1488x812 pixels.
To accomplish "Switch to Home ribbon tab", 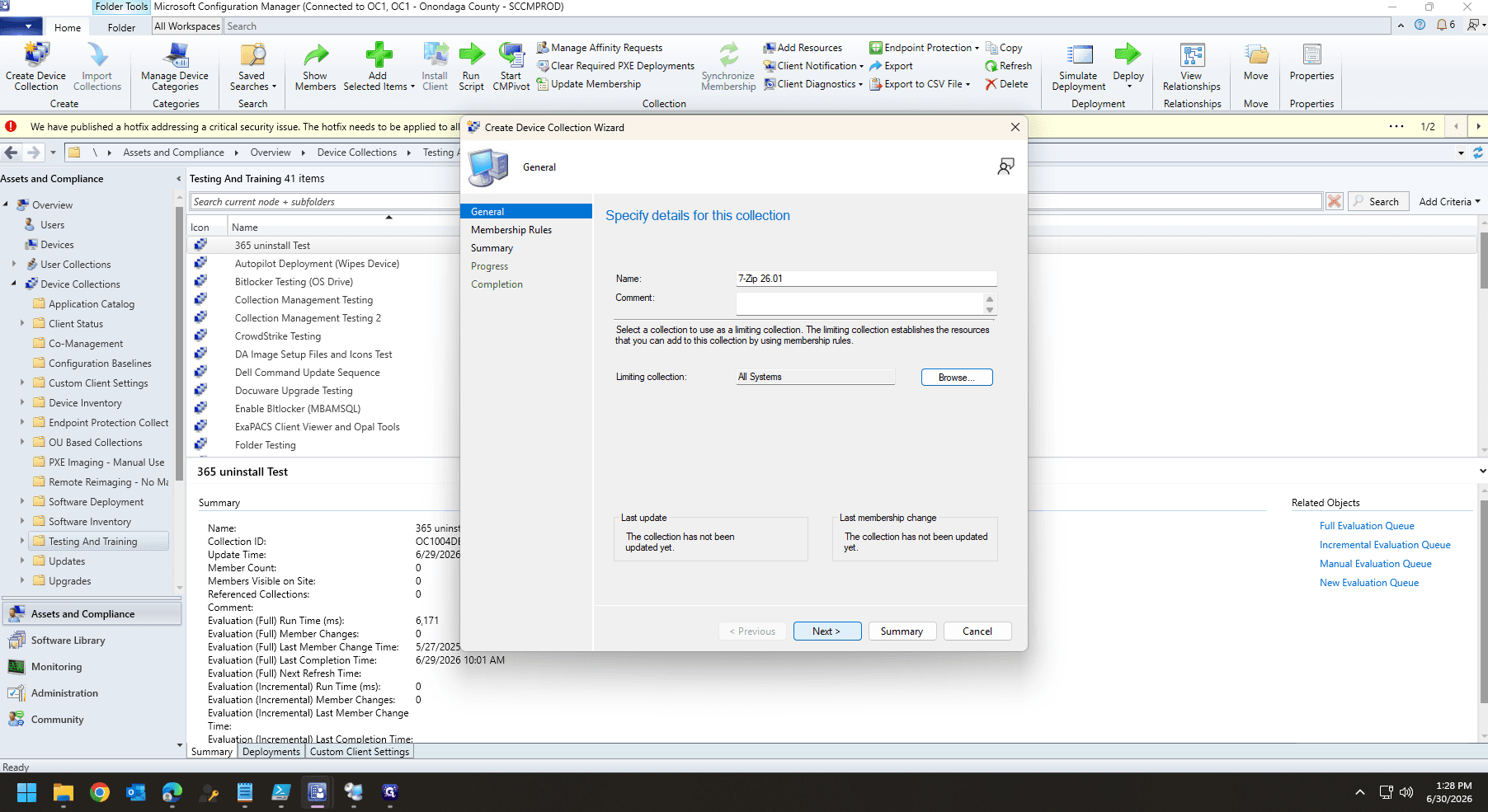I will coord(68,27).
